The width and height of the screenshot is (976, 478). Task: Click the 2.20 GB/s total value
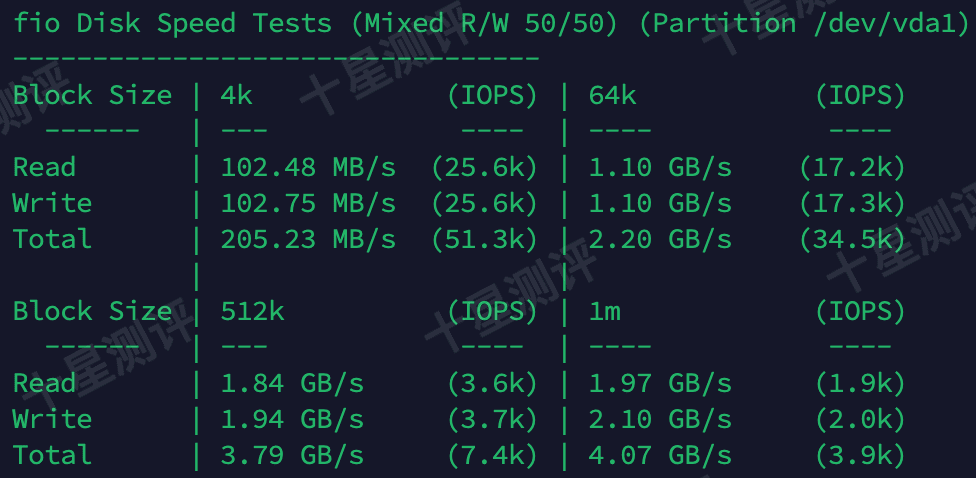coord(660,239)
